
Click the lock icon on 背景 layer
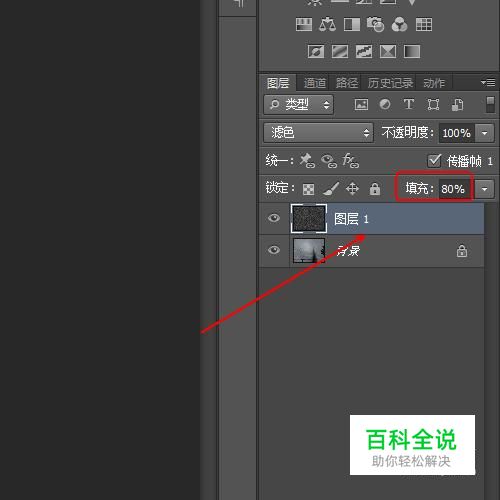(x=462, y=251)
